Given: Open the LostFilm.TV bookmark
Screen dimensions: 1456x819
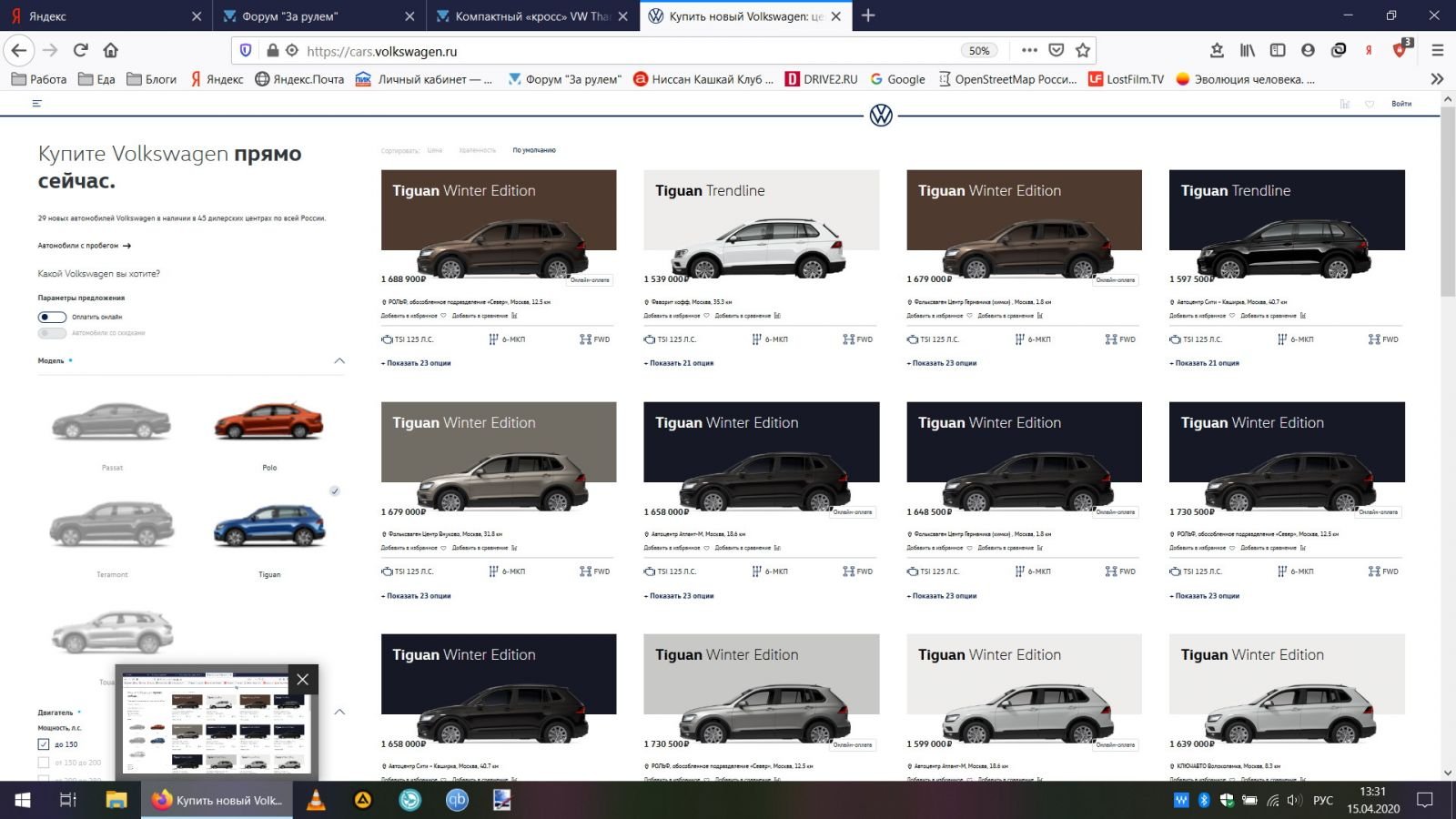Looking at the screenshot, I should [x=1127, y=79].
